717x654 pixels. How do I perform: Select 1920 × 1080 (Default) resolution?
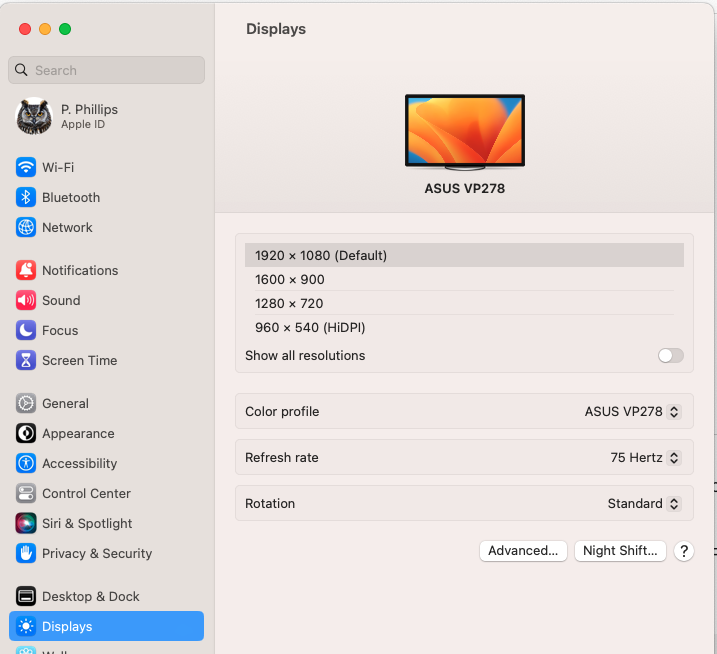(x=464, y=255)
